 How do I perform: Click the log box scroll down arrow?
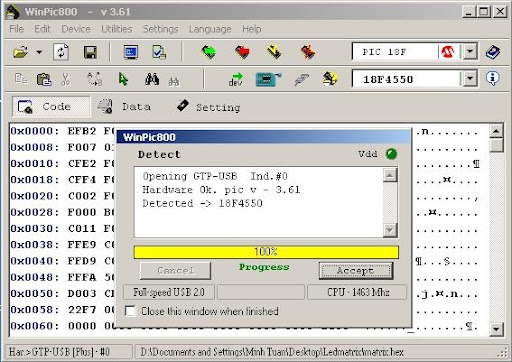(390, 230)
